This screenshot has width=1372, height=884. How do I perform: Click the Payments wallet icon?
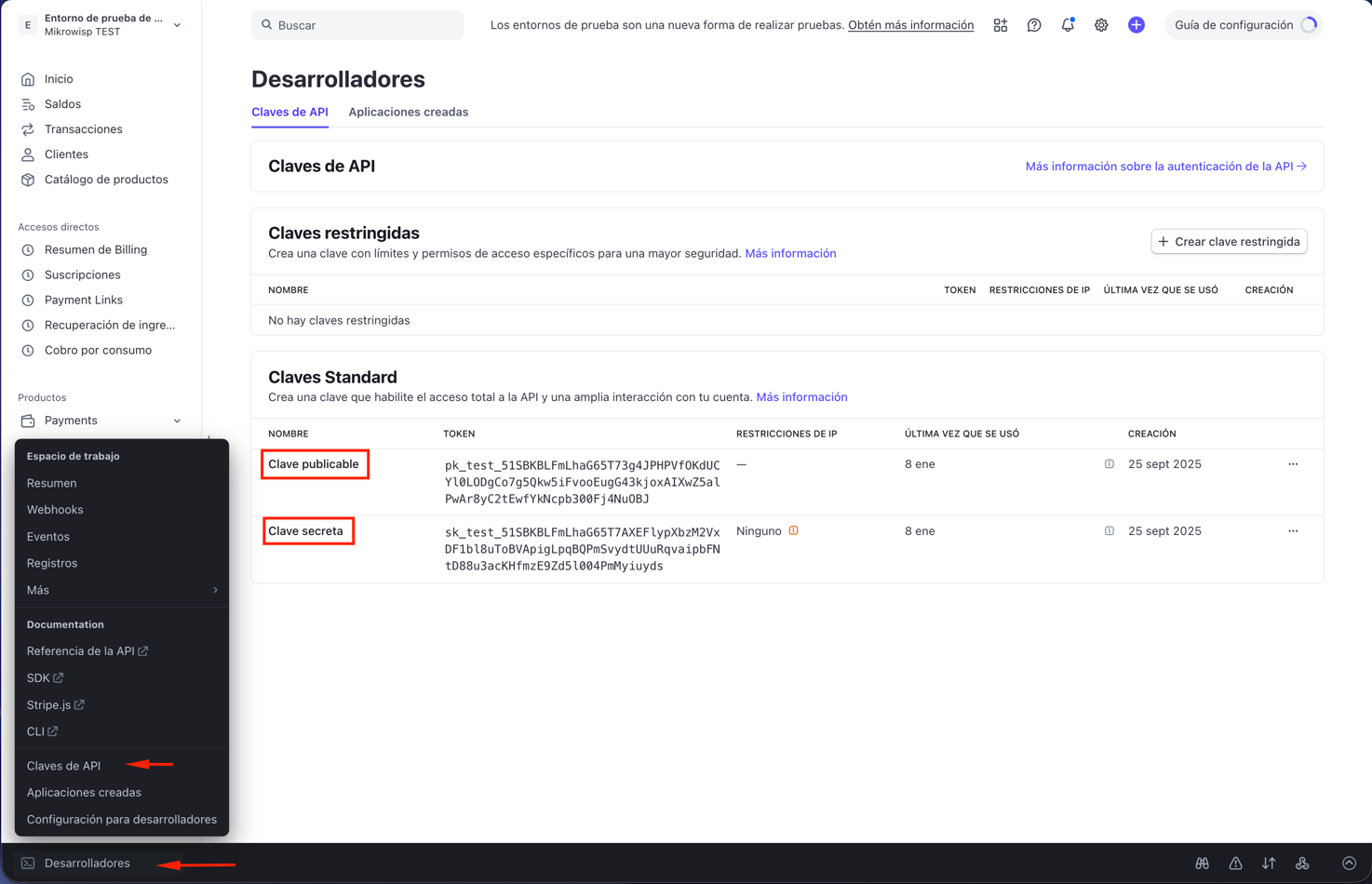pos(28,421)
